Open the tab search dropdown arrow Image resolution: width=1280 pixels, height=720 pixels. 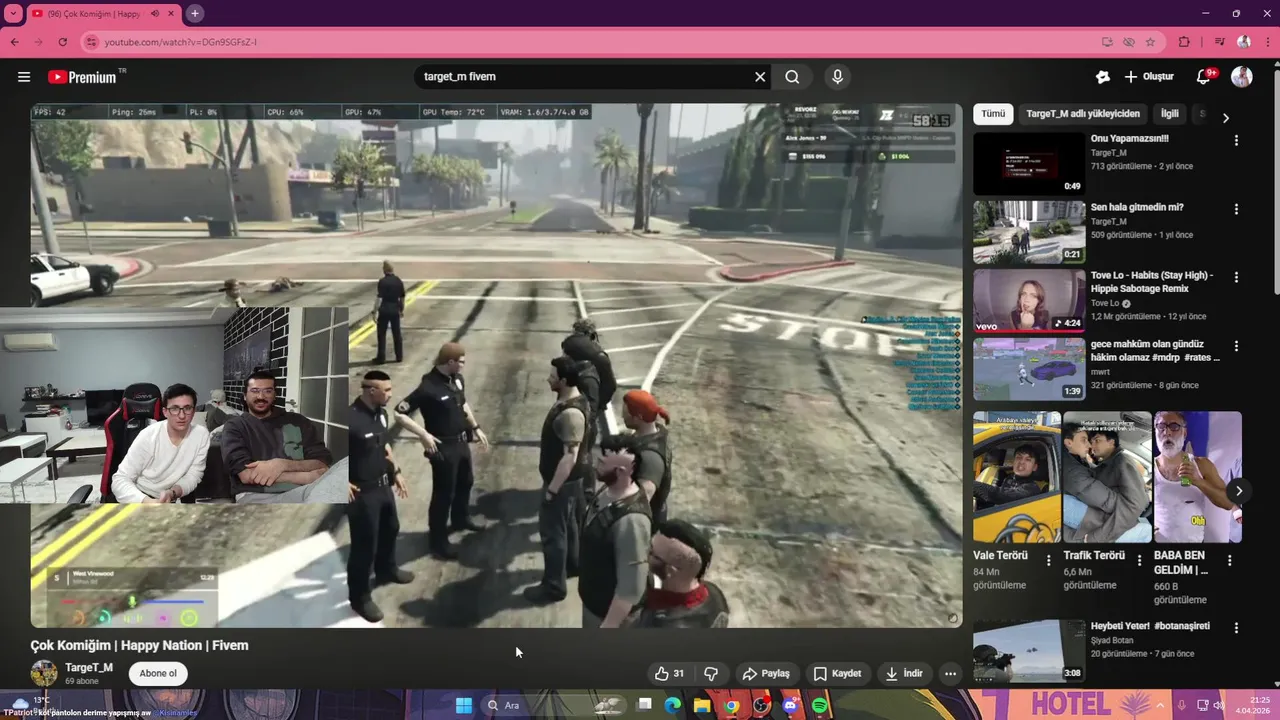[14, 14]
